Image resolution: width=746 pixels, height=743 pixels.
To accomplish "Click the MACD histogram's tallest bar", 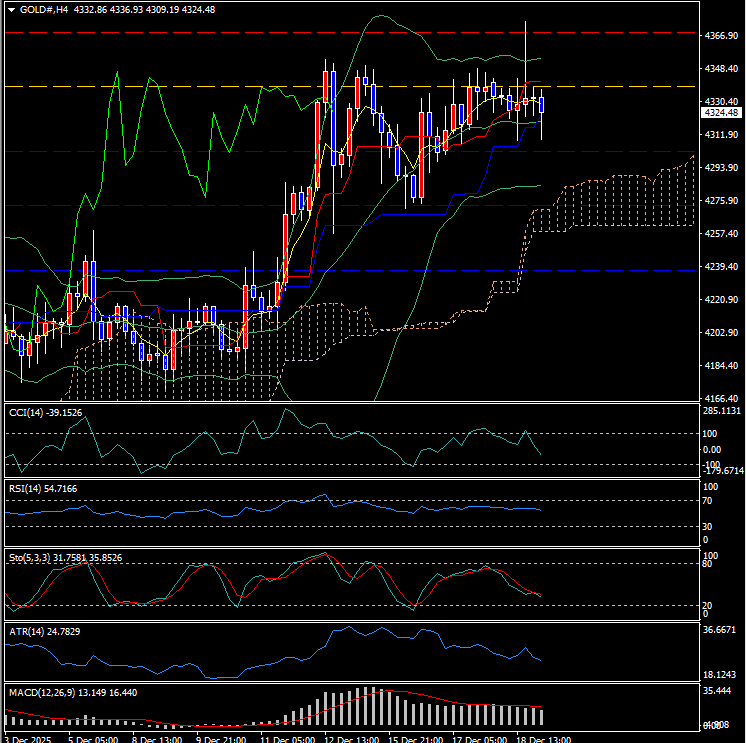I will pyautogui.click(x=368, y=706).
